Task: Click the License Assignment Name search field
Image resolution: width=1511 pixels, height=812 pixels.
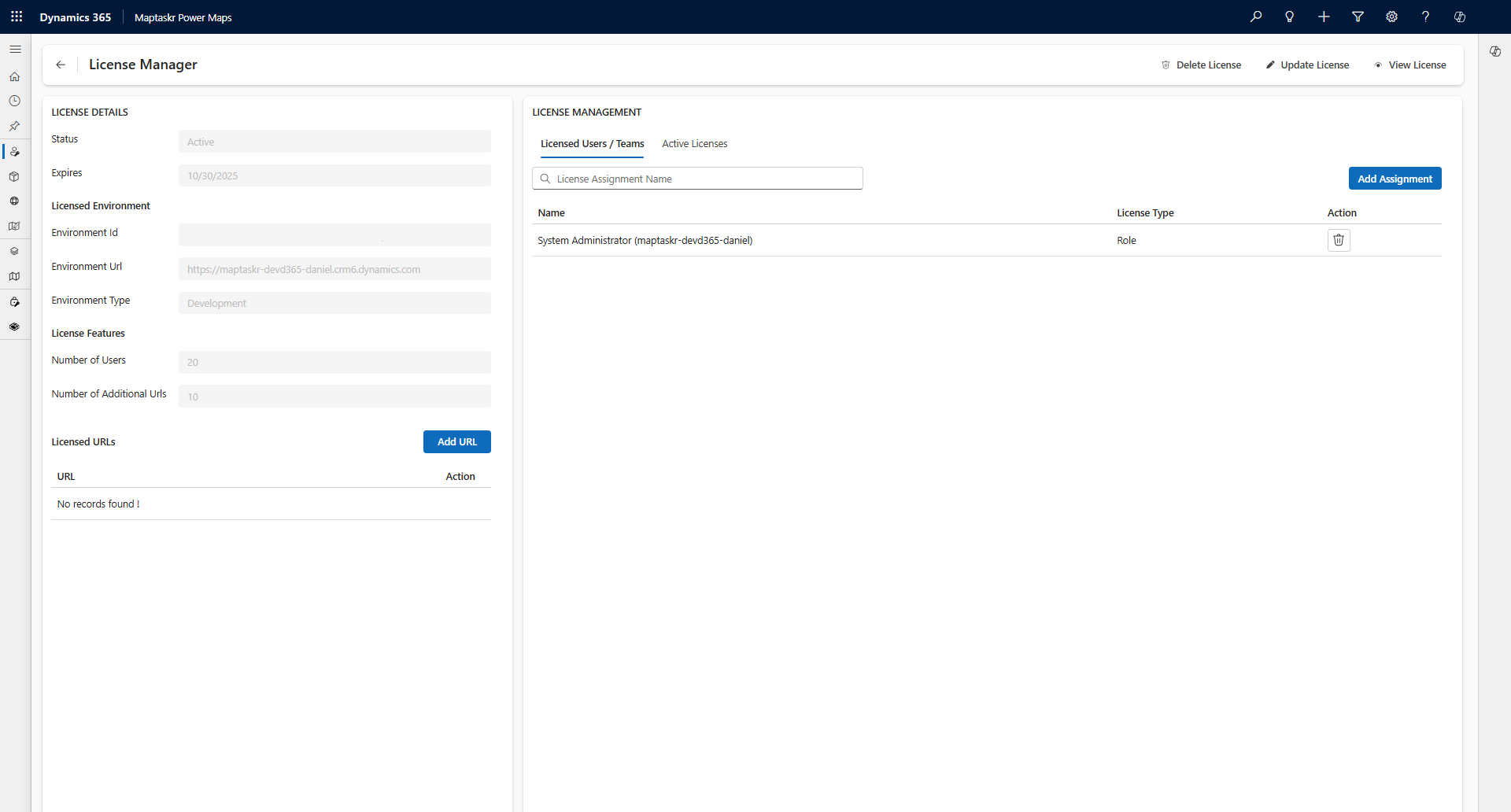Action: (697, 178)
